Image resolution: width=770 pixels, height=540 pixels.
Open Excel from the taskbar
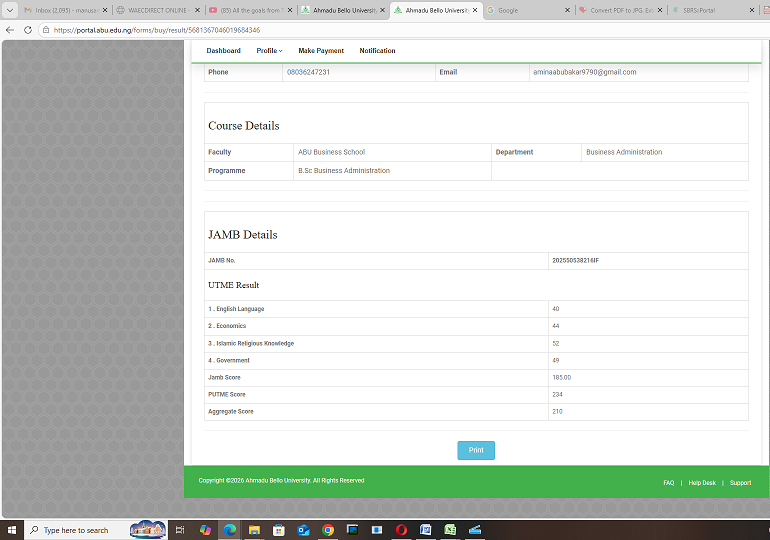click(450, 530)
